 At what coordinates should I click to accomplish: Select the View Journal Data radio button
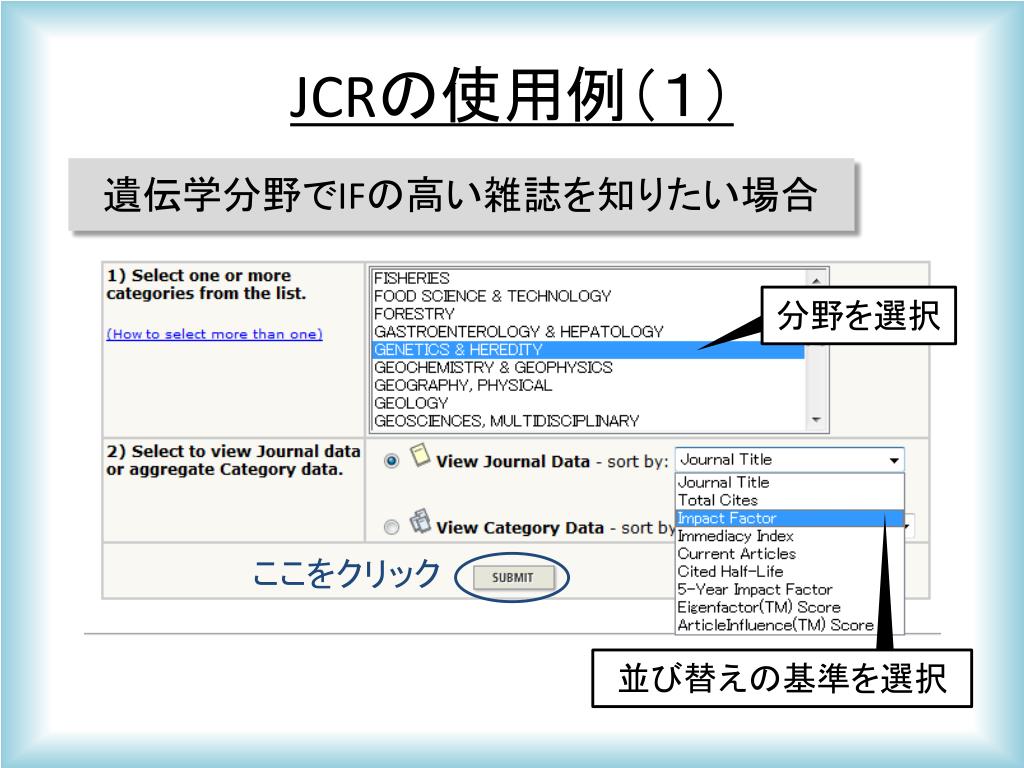pyautogui.click(x=391, y=461)
